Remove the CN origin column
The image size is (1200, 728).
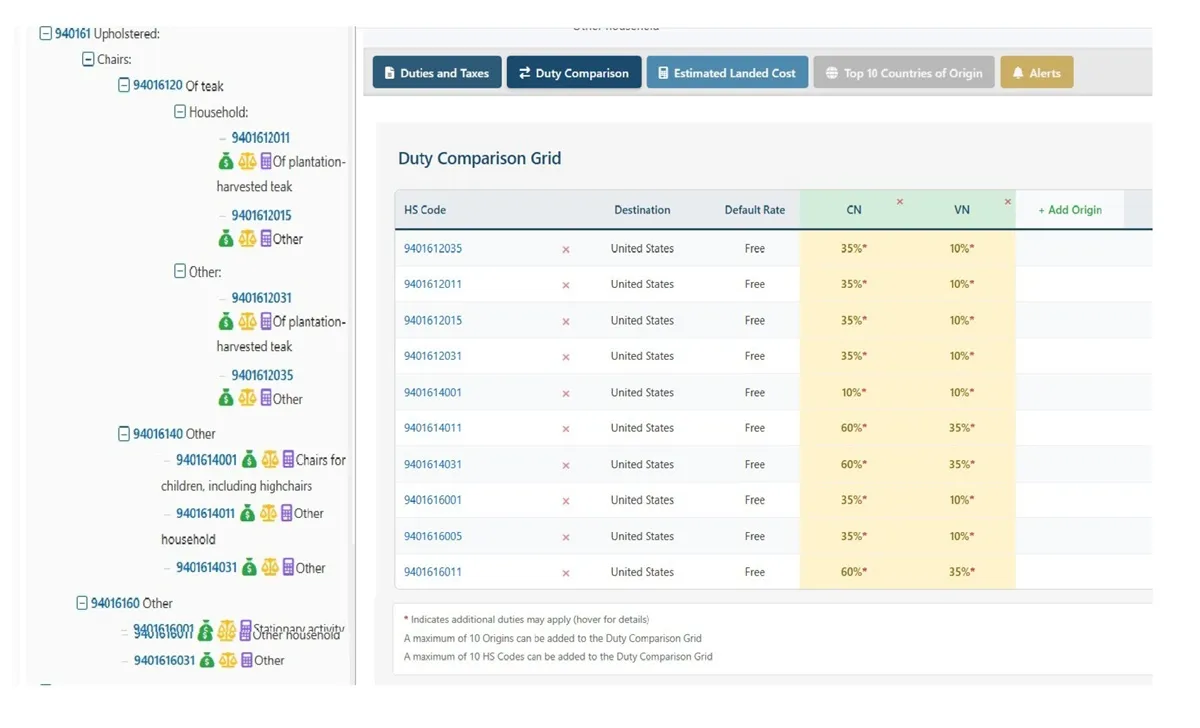[x=899, y=202]
